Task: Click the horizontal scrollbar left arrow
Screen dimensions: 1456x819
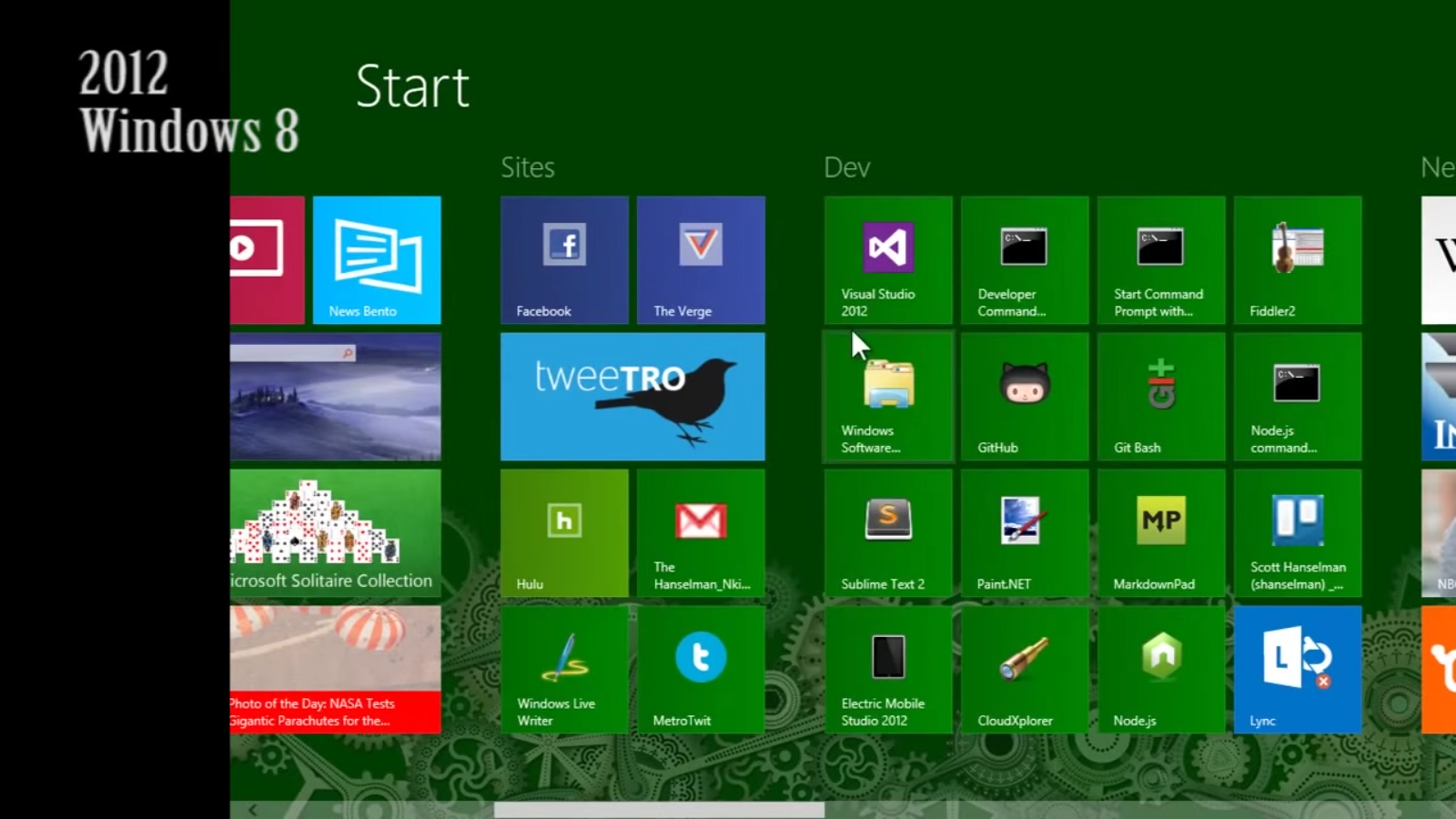Action: tap(252, 810)
